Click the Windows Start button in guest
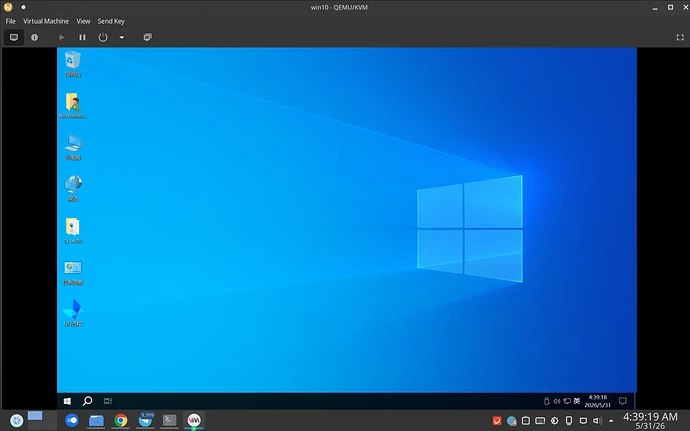690x431 pixels. (67, 401)
